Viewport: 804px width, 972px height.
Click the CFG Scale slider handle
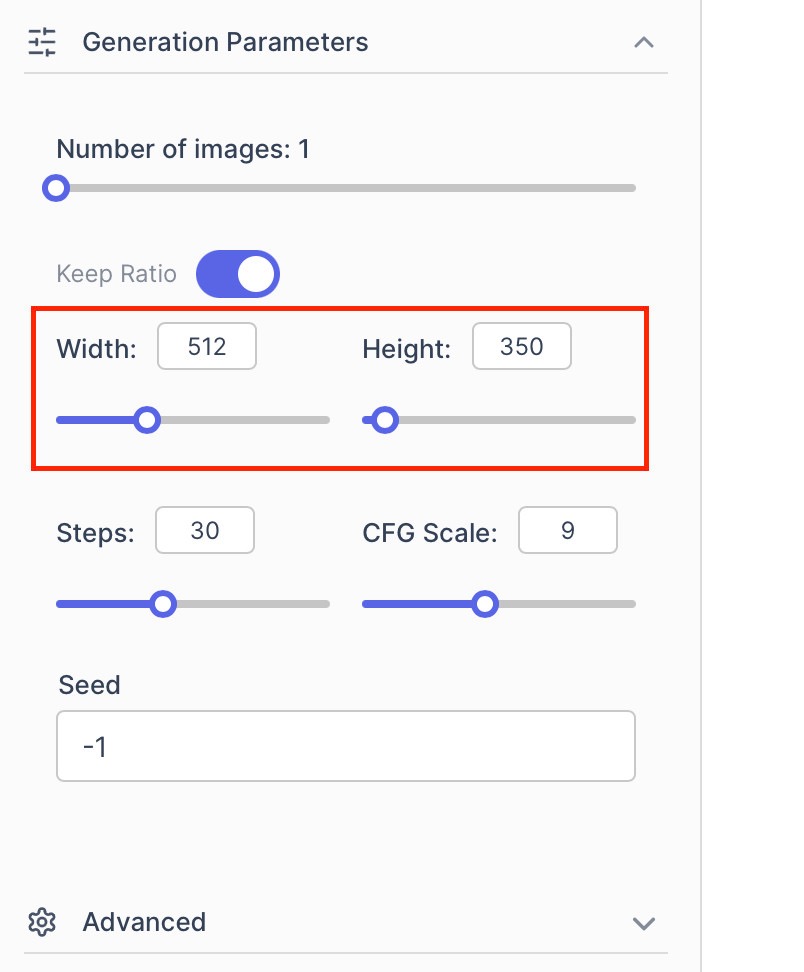(485, 604)
